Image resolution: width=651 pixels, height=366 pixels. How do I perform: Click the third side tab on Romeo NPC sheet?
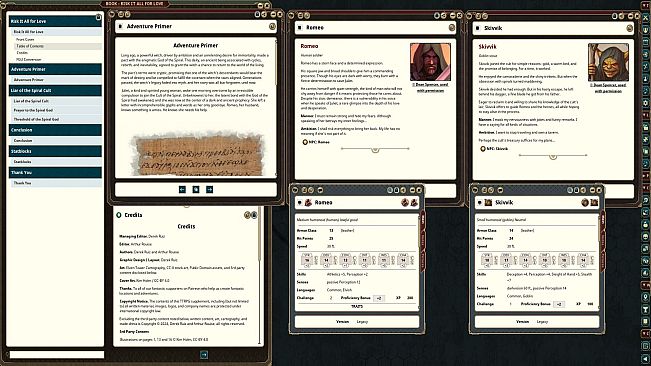(423, 260)
